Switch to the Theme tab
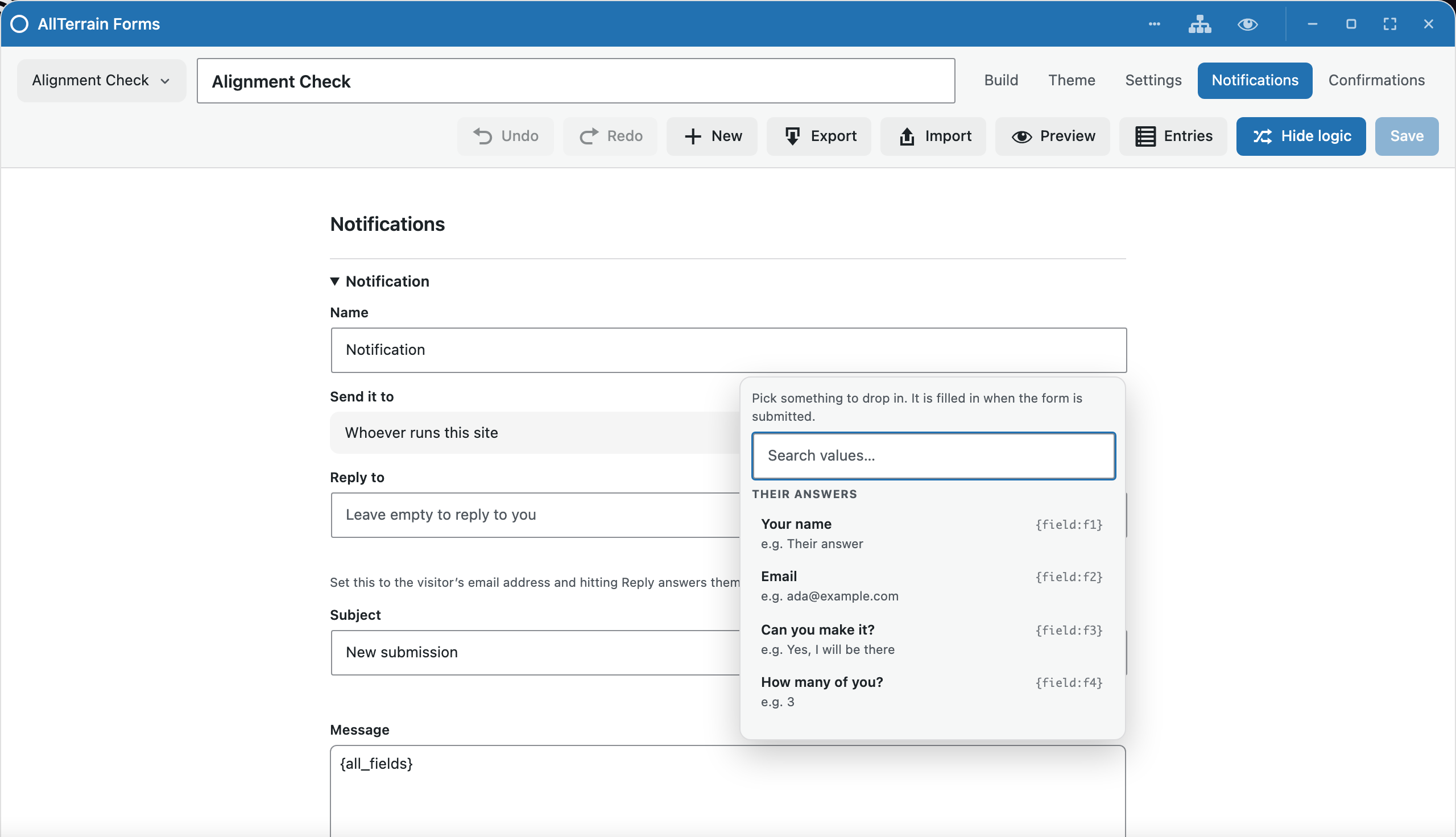 coord(1072,81)
